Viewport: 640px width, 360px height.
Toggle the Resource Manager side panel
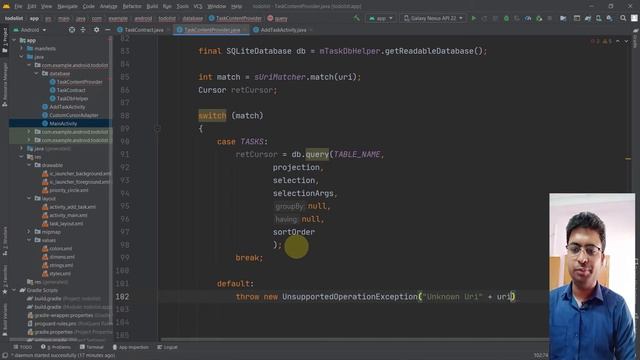click(x=5, y=85)
